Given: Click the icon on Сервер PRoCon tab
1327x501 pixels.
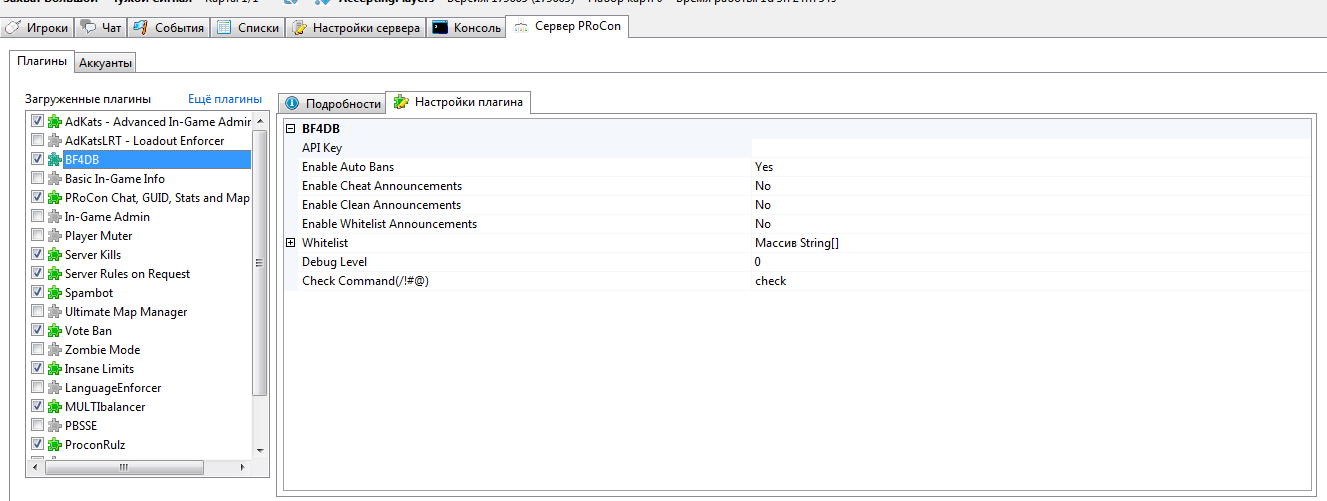Looking at the screenshot, I should [x=521, y=27].
